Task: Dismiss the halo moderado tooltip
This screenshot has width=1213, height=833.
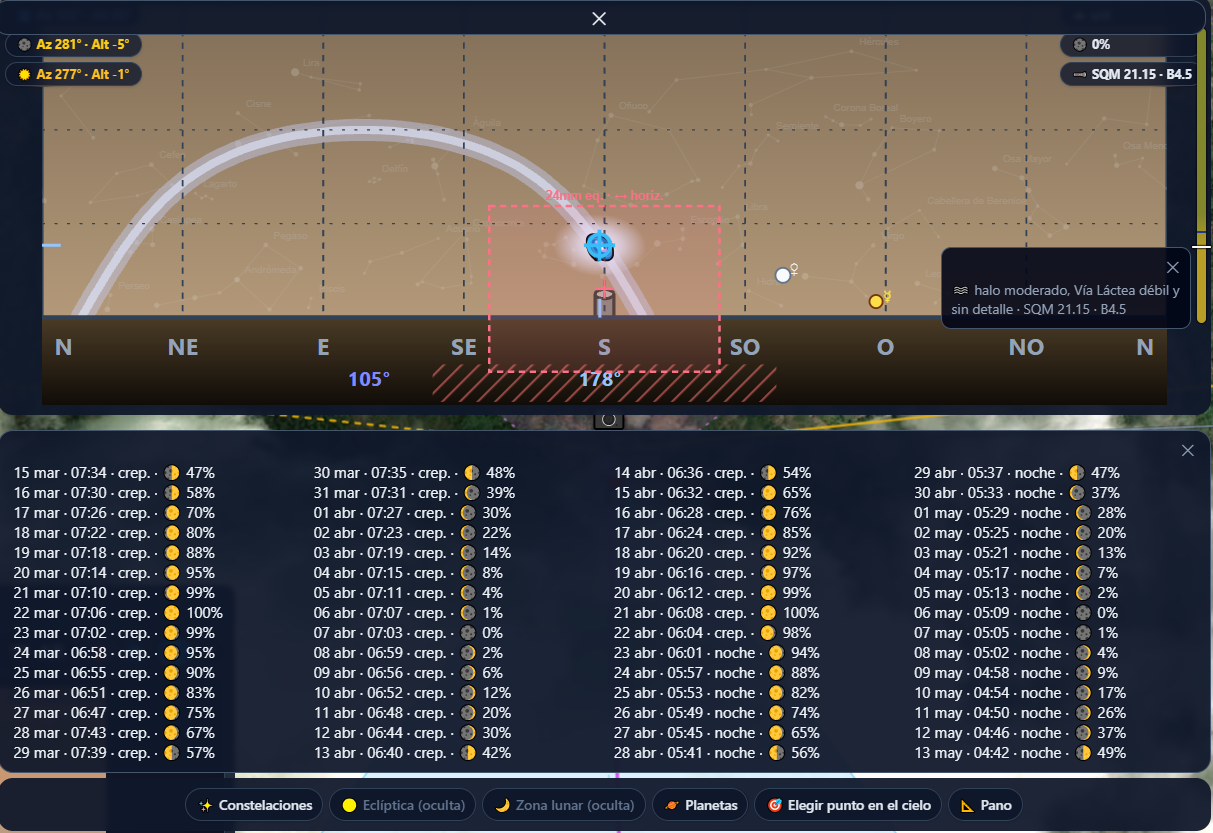Action: point(1173,267)
